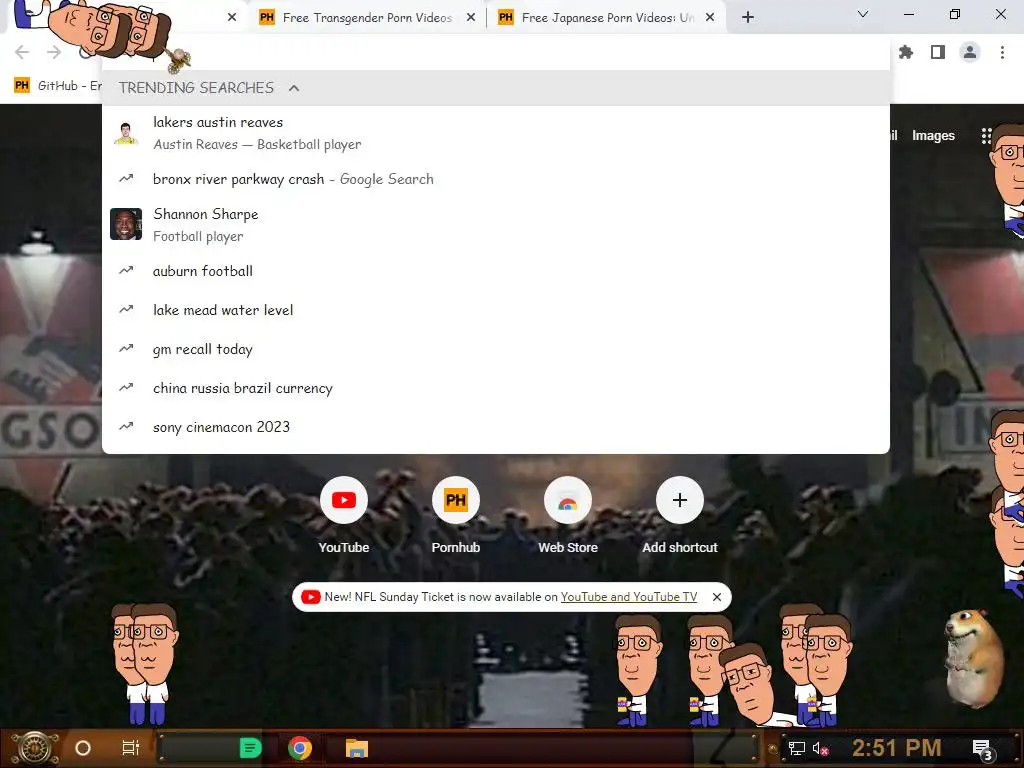Pick the Shannon Sharpe suggestion
Viewport: 1024px width, 768px height.
pyautogui.click(x=496, y=225)
